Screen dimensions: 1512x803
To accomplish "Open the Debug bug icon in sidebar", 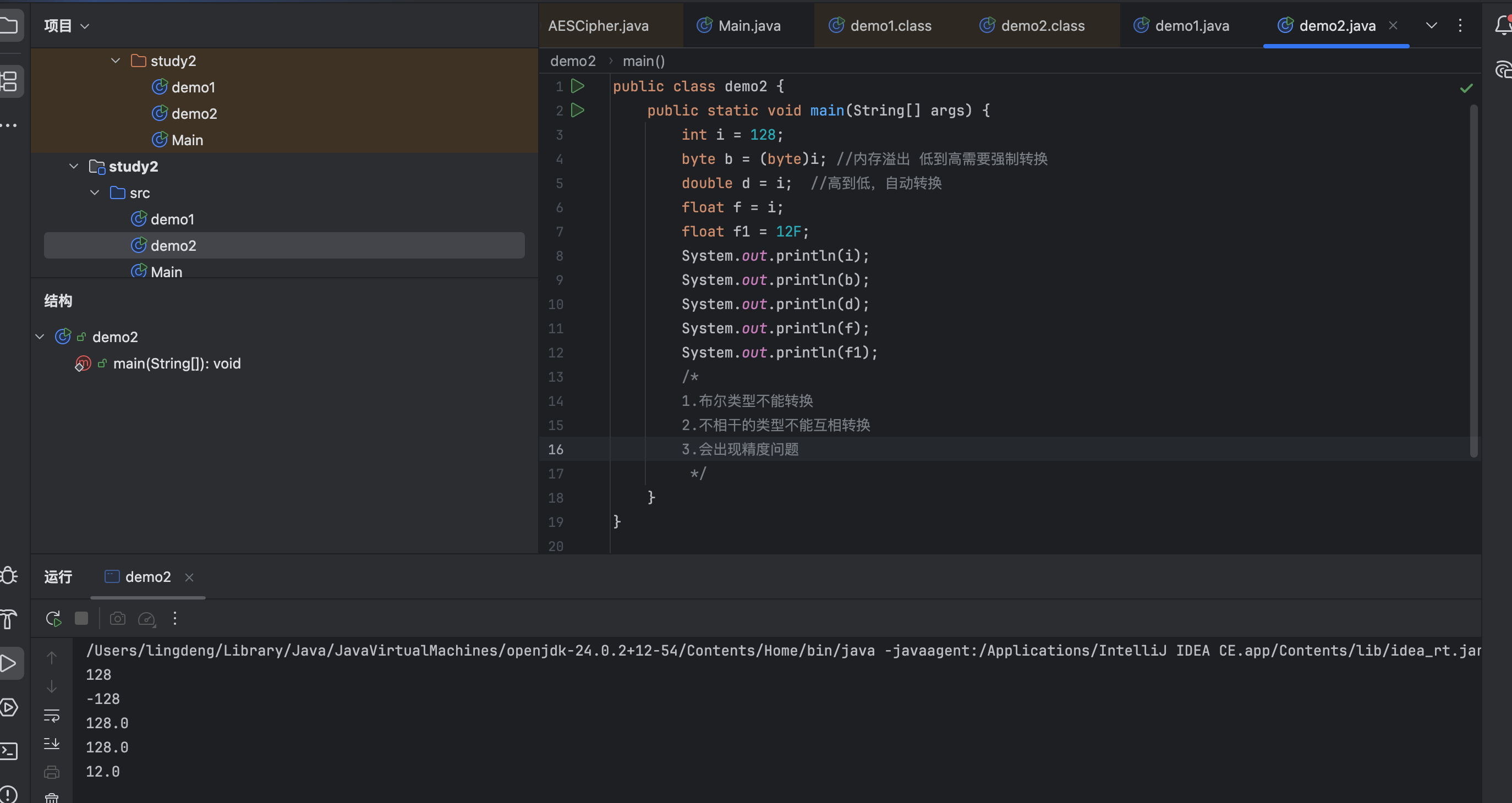I will click(9, 575).
